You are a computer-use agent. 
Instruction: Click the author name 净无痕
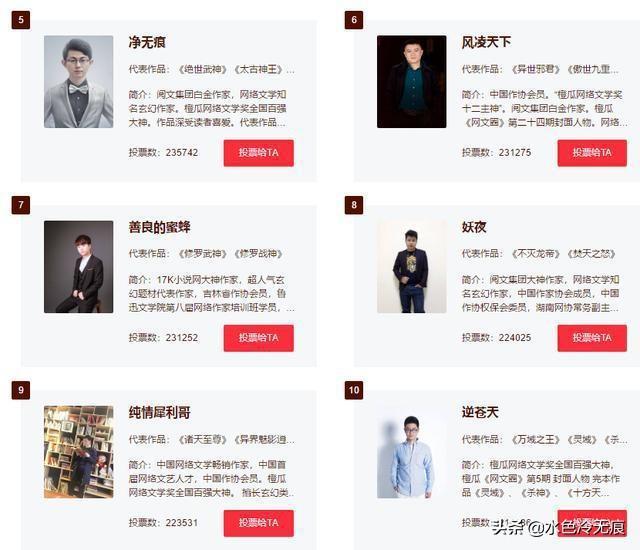pos(147,42)
